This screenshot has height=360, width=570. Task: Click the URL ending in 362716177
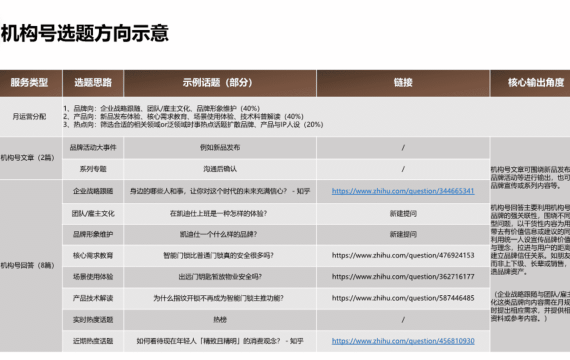point(403,277)
